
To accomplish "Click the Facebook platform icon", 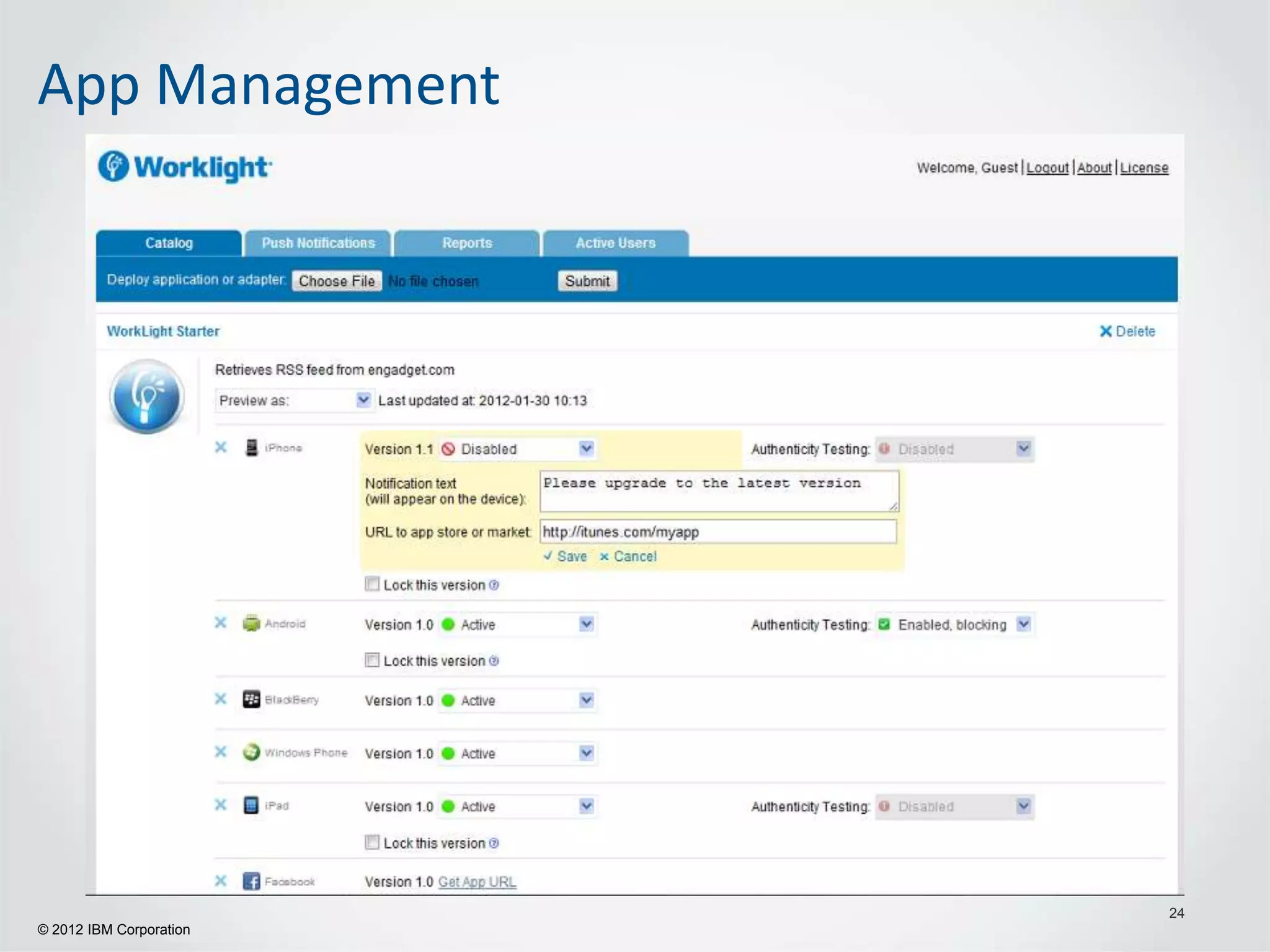I will pos(251,881).
